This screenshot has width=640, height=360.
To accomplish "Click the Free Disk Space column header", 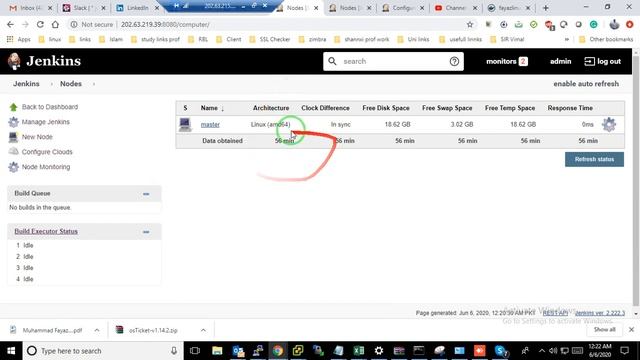I will [x=386, y=108].
